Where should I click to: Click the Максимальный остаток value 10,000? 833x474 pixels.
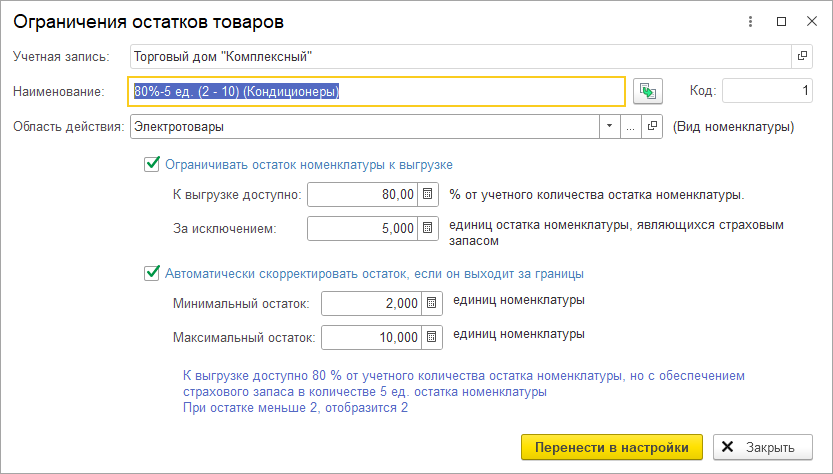[x=371, y=337]
